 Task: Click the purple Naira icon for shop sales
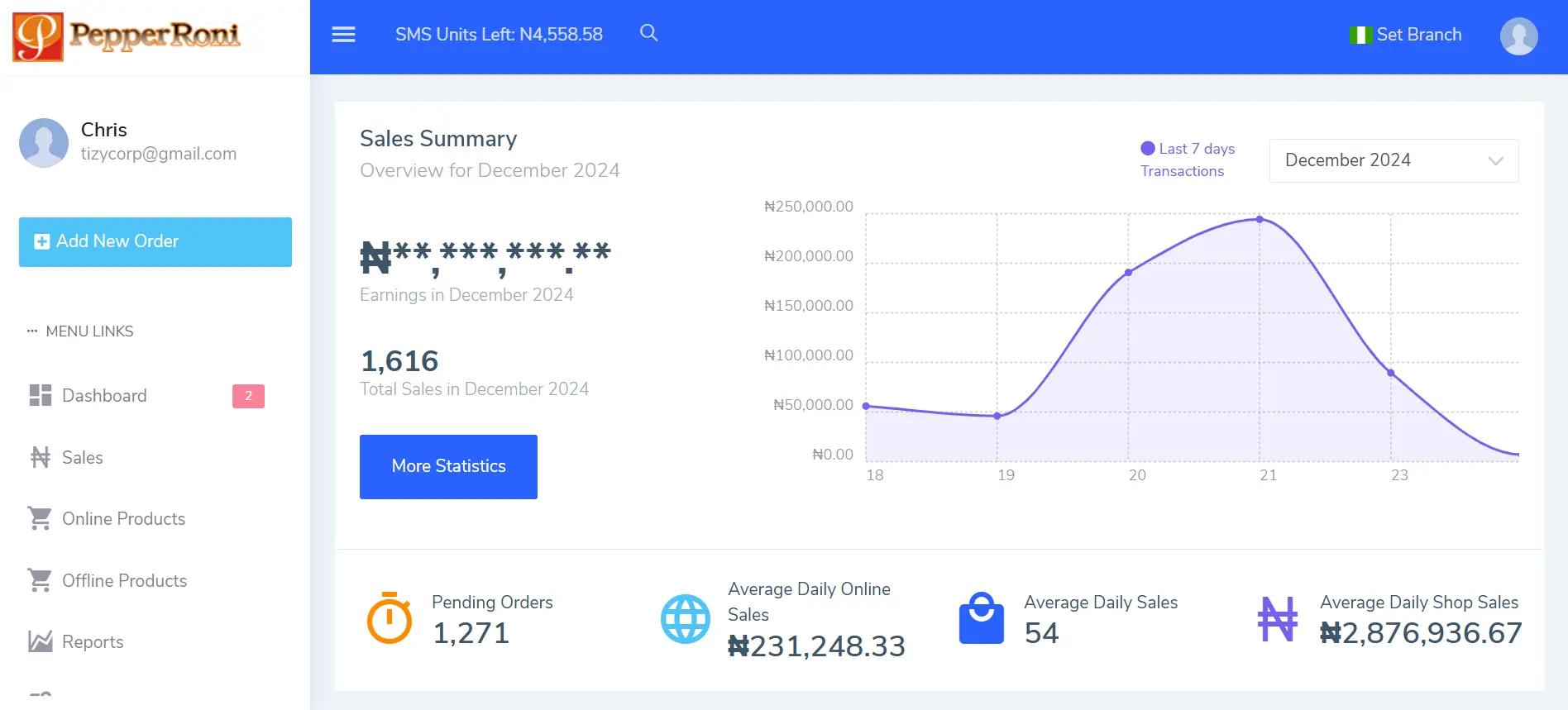pyautogui.click(x=1277, y=618)
